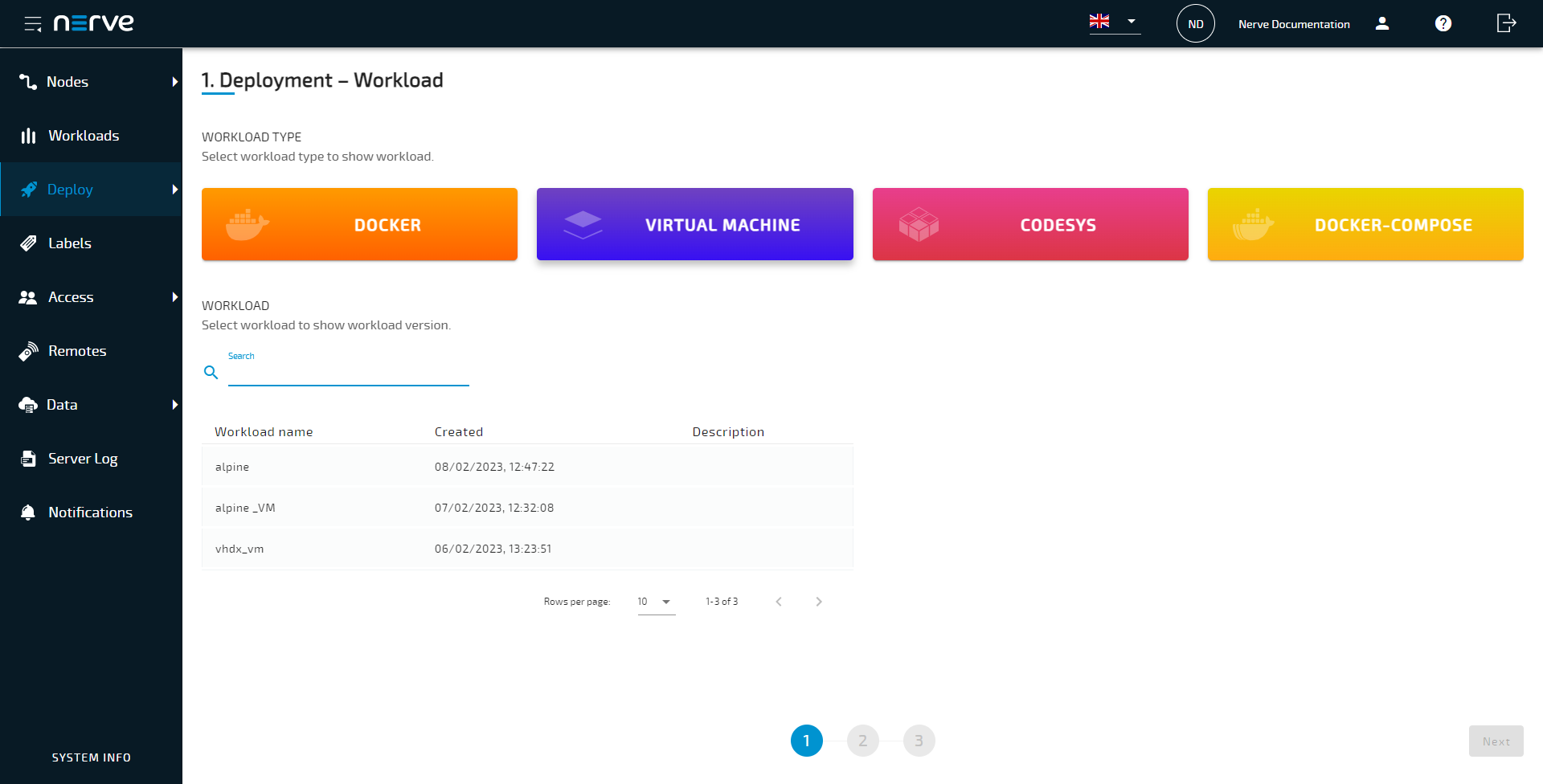The width and height of the screenshot is (1543, 784).
Task: Open Remotes from the sidebar
Action: tap(76, 351)
